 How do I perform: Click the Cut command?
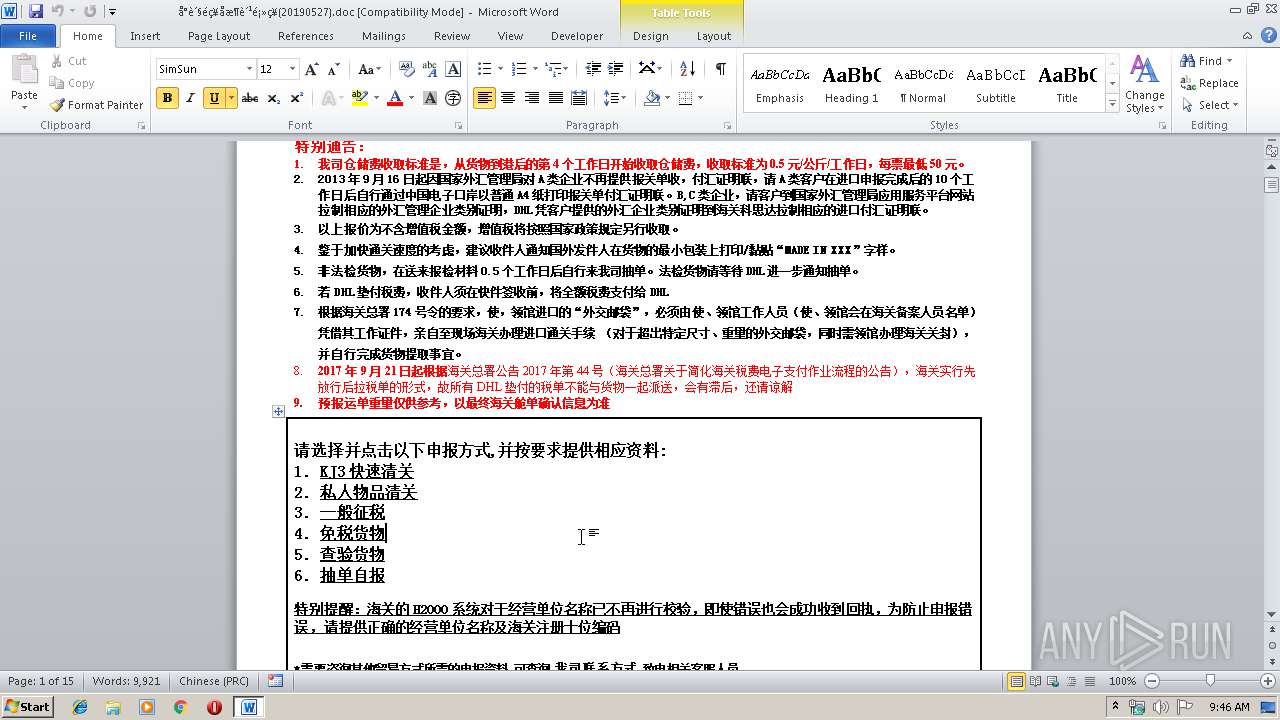tap(69, 61)
